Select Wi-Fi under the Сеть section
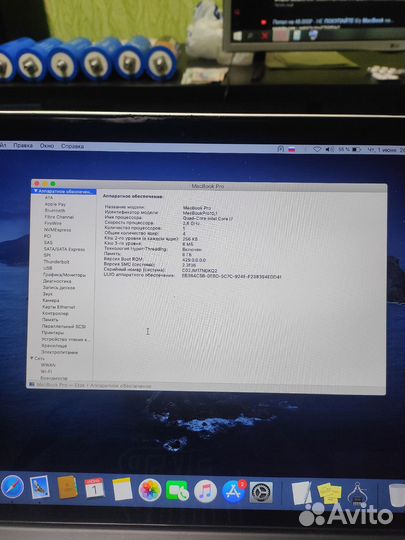Screen dimensions: 405x540 click(46, 372)
